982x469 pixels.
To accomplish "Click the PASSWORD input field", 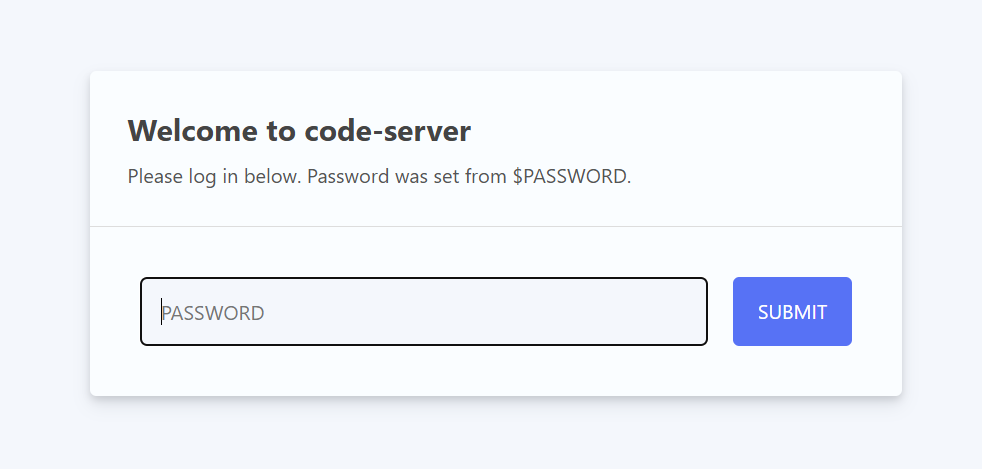I will (x=423, y=312).
